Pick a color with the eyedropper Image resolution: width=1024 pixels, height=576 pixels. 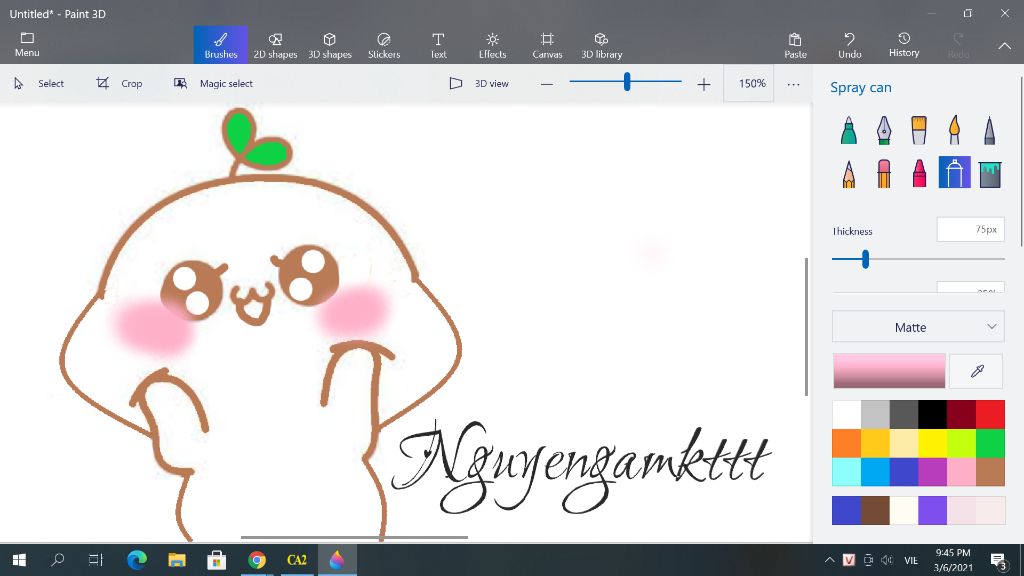point(977,371)
